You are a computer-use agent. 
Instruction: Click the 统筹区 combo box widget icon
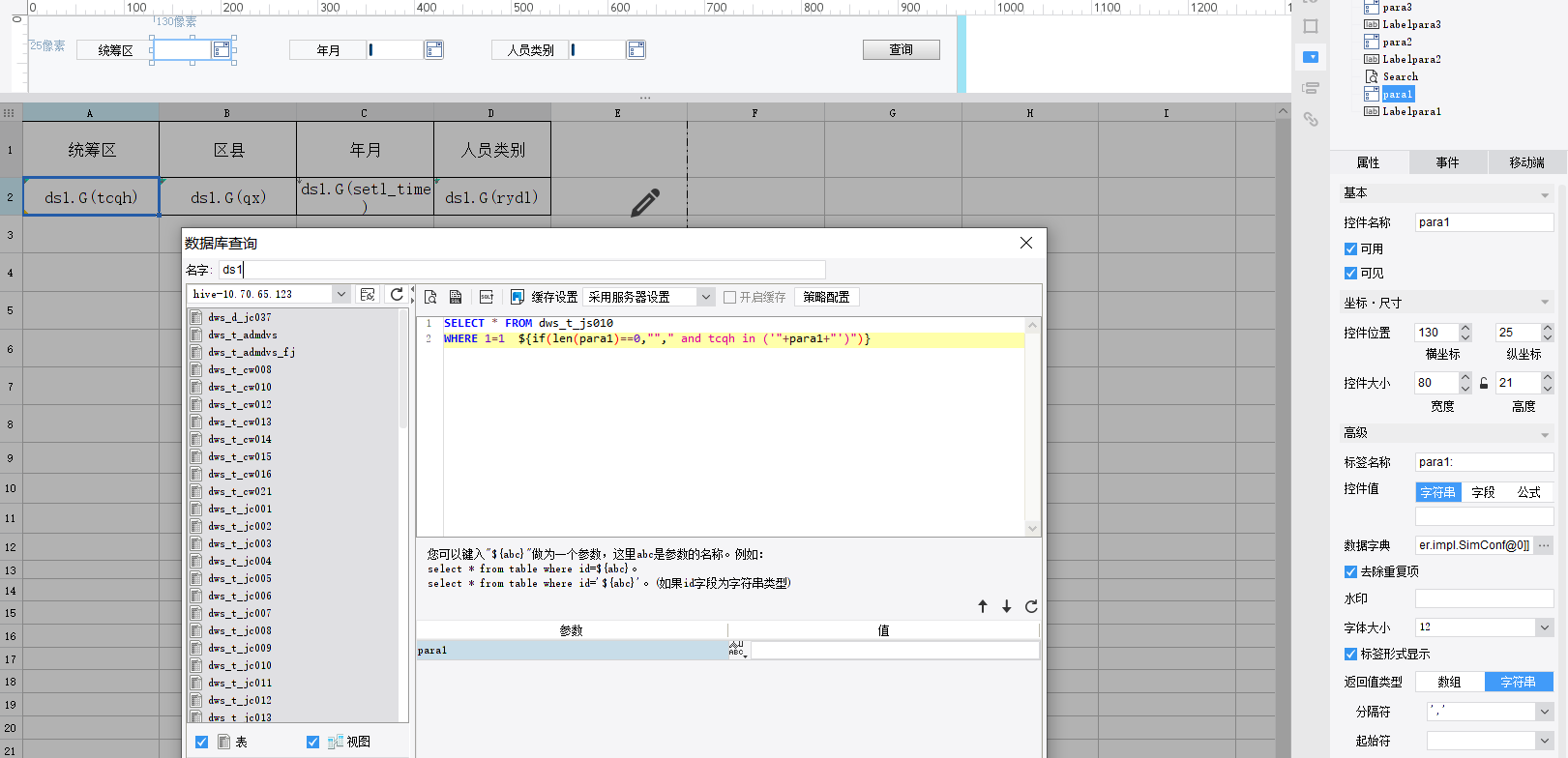click(x=222, y=49)
